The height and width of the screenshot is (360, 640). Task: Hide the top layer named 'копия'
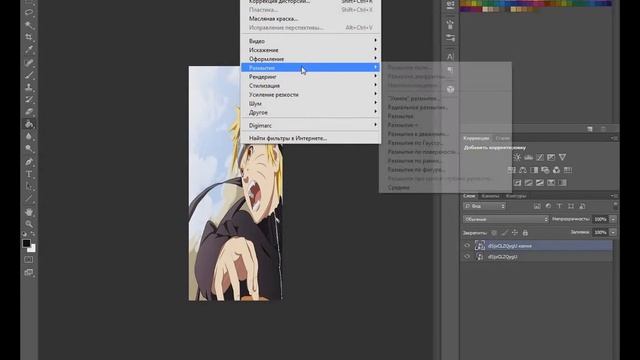tap(467, 246)
